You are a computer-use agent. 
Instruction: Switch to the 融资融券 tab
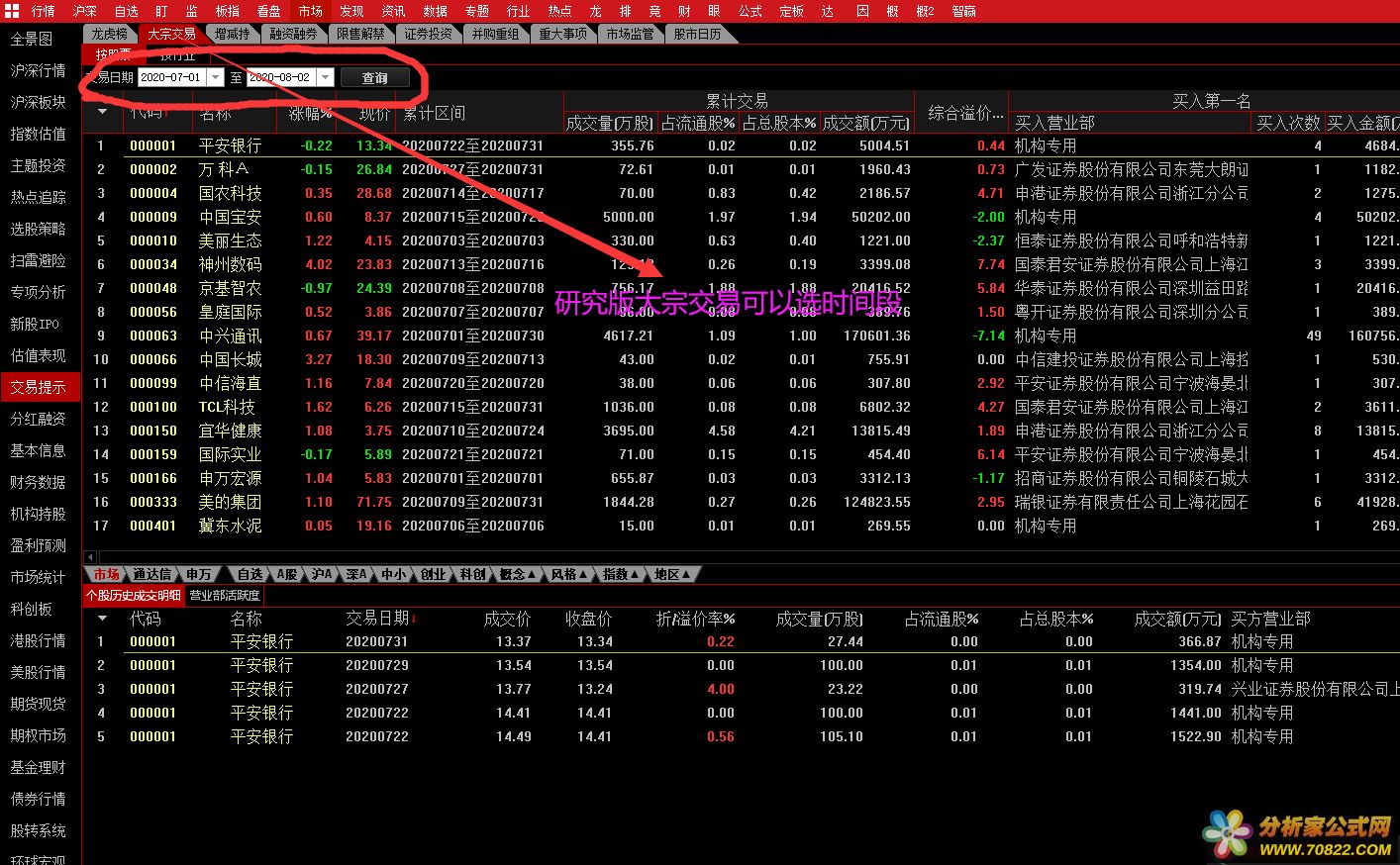tap(294, 34)
